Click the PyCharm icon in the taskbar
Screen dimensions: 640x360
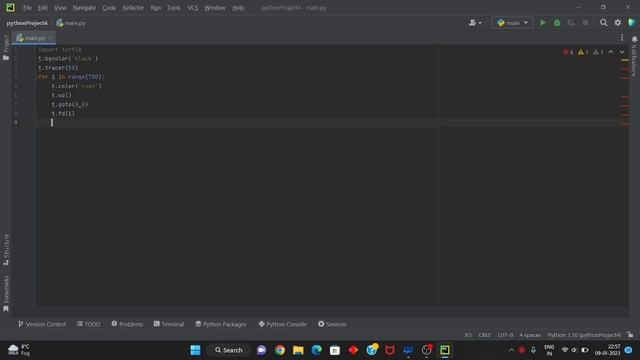[x=444, y=350]
